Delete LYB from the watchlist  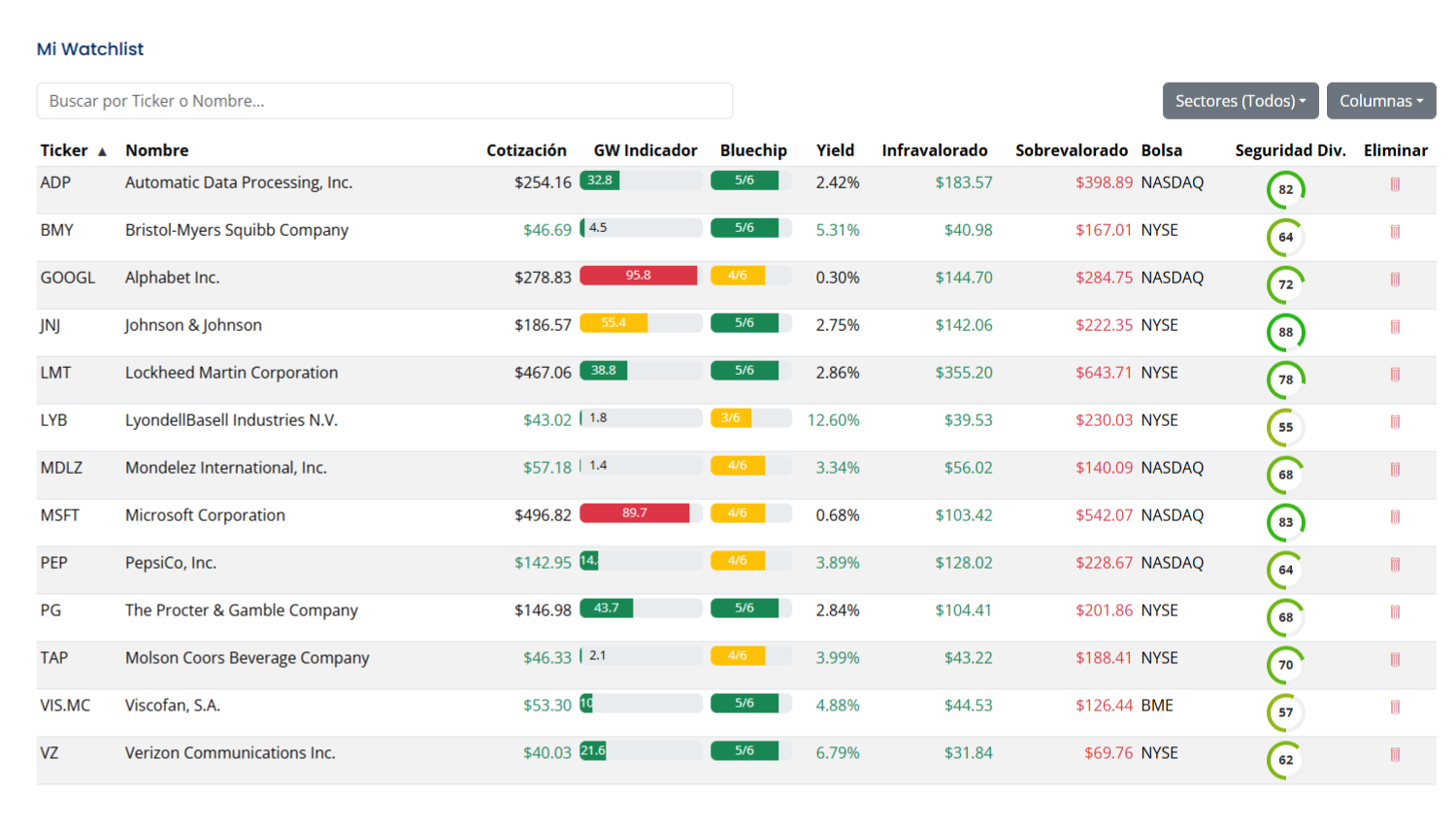(1395, 422)
